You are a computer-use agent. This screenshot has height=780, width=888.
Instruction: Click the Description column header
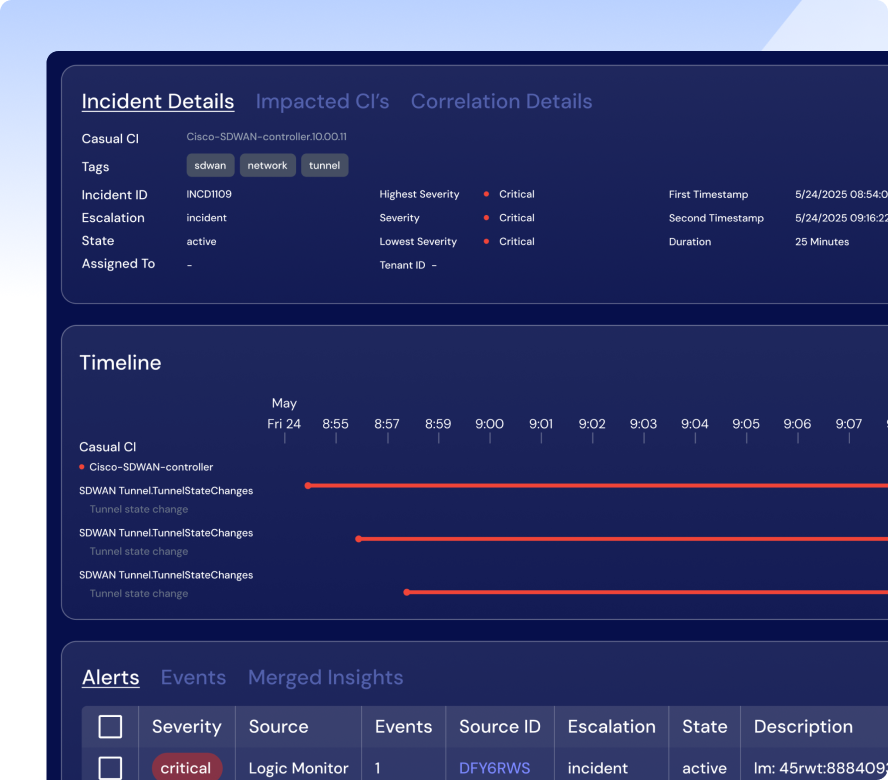pyautogui.click(x=803, y=726)
